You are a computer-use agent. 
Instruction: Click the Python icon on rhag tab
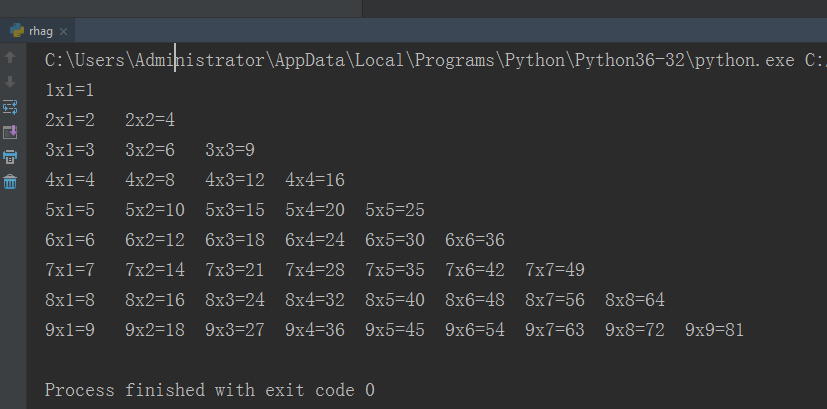[16, 31]
